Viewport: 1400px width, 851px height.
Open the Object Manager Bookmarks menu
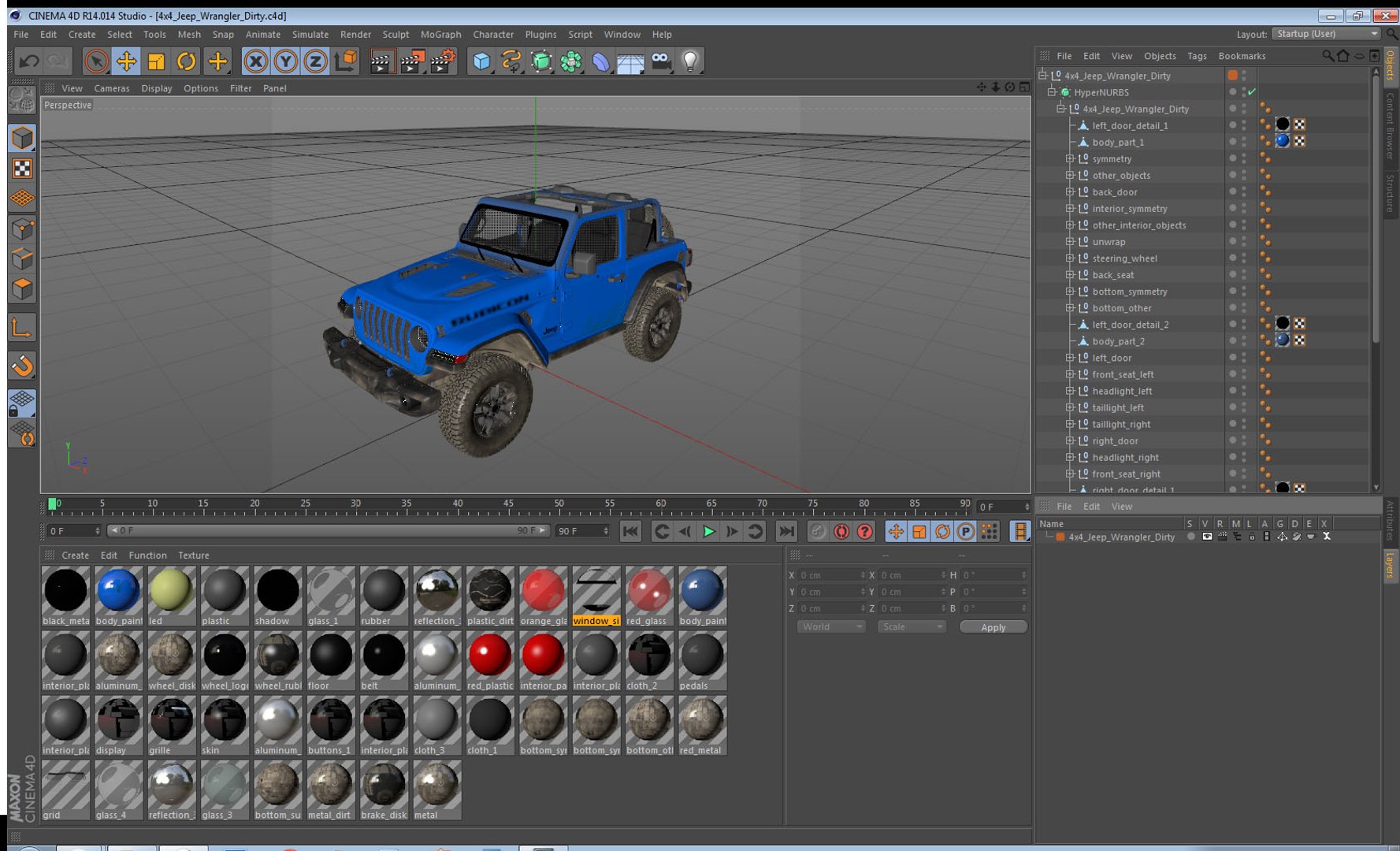pos(1242,56)
